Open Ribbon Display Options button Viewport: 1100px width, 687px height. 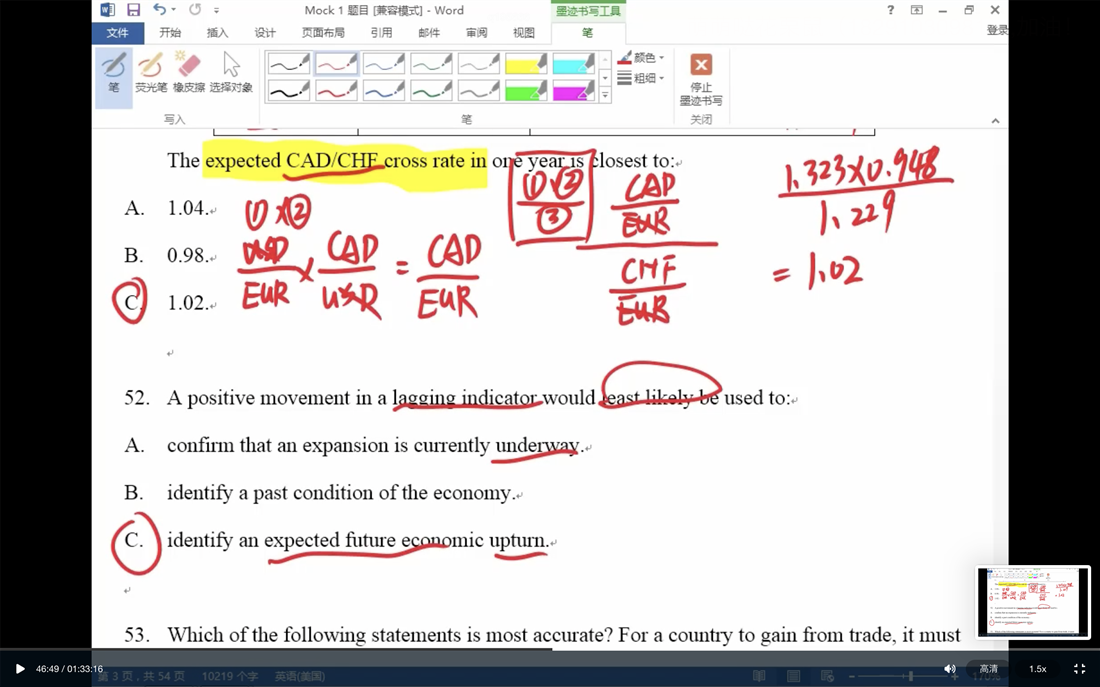[917, 10]
